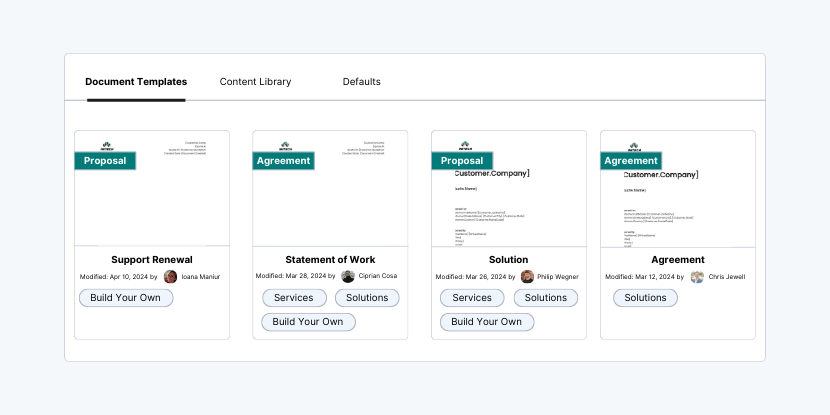Click Agreement badge on Statement of Work template
The image size is (830, 415).
pyautogui.click(x=284, y=161)
